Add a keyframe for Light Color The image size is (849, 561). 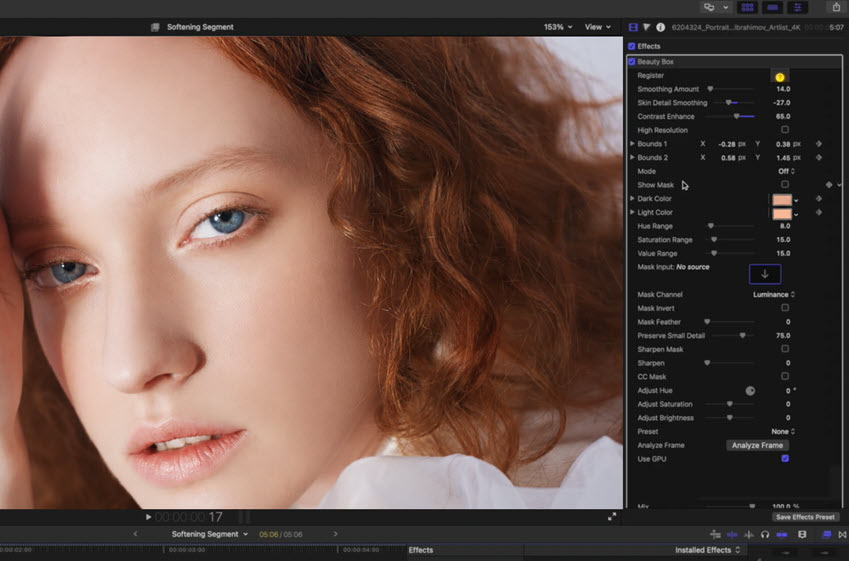(x=819, y=212)
